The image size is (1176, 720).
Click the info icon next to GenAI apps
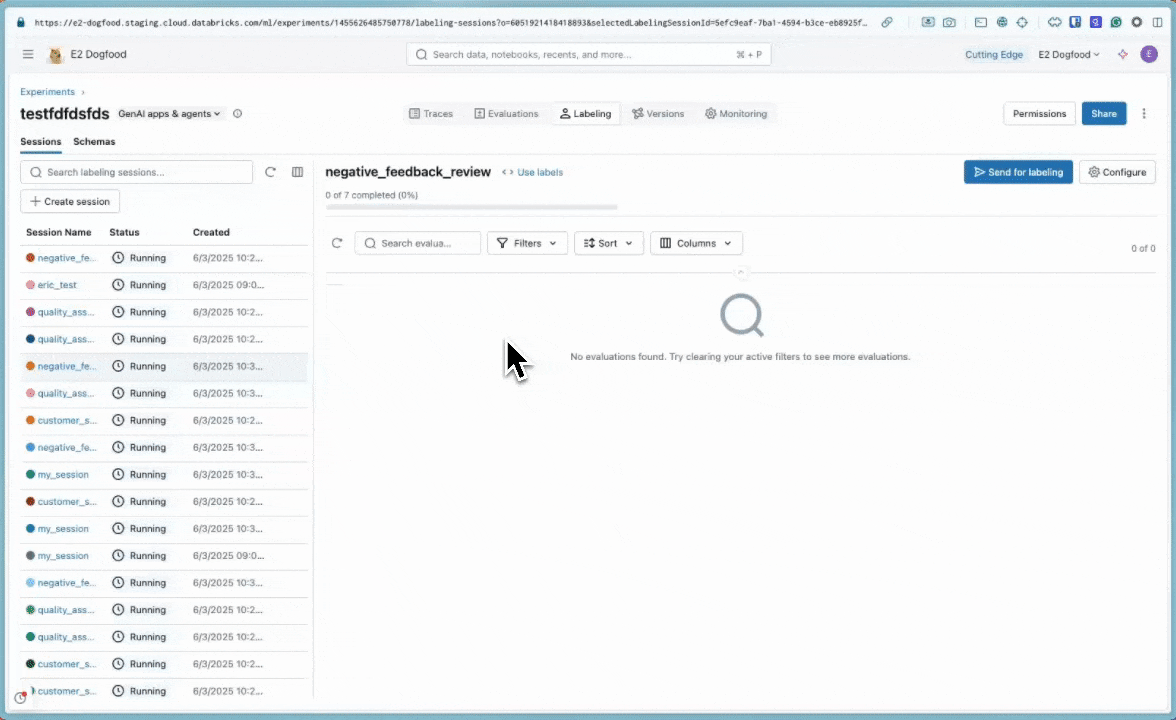(x=237, y=114)
